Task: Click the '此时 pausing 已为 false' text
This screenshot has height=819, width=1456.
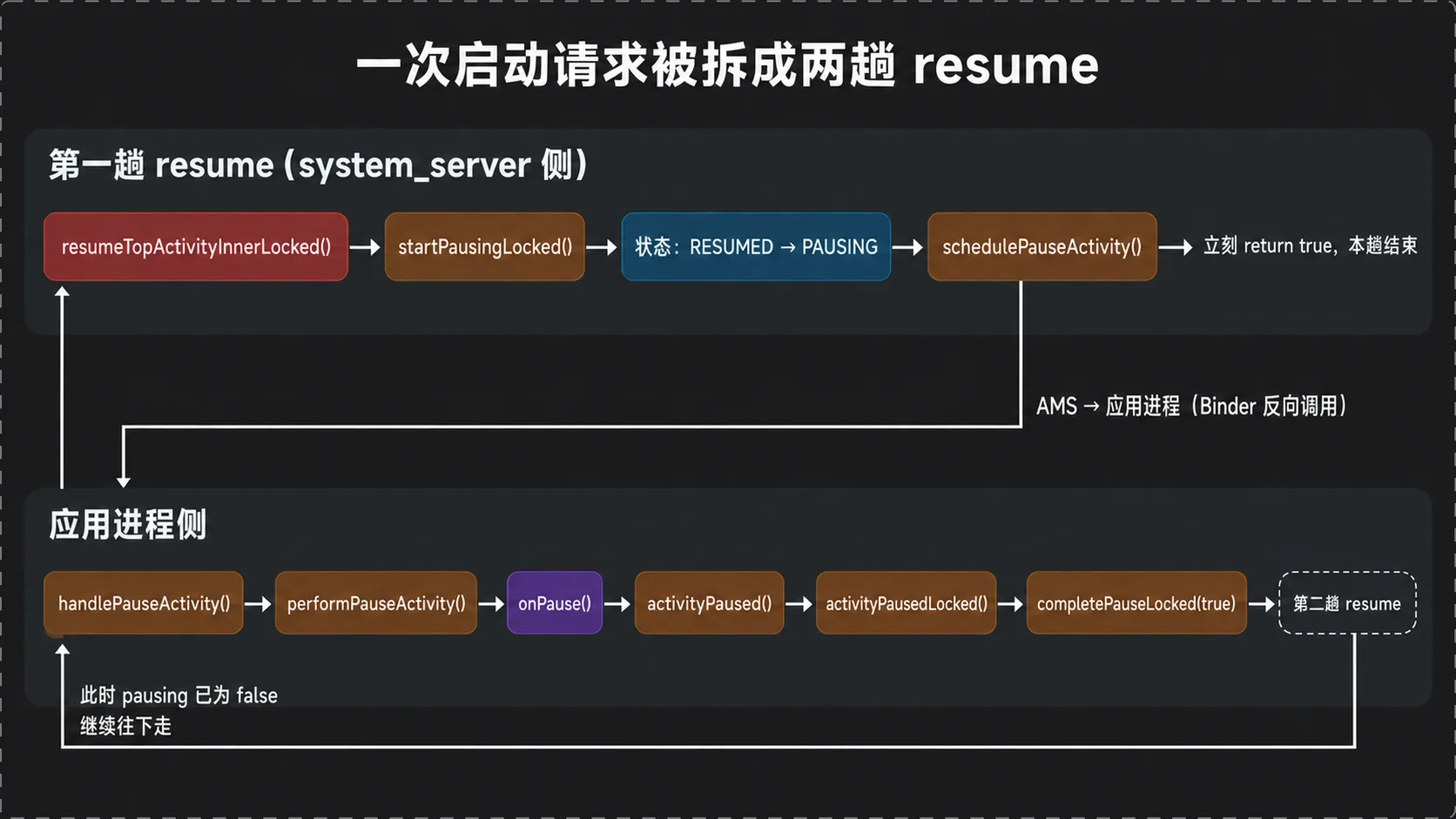Action: (x=179, y=695)
